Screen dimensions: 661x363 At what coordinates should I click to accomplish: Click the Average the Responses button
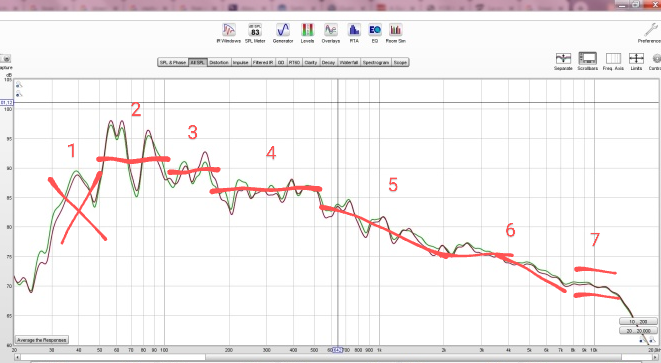42,340
